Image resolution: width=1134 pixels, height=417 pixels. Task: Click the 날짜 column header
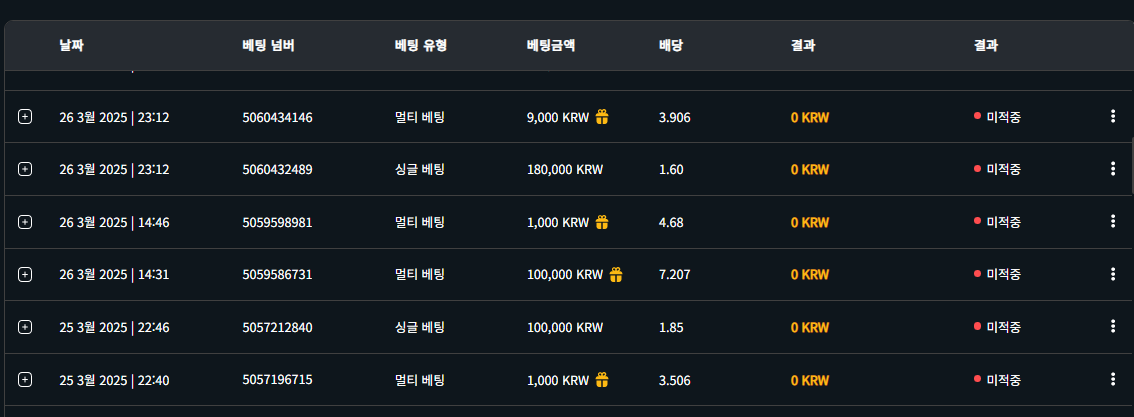click(x=70, y=46)
